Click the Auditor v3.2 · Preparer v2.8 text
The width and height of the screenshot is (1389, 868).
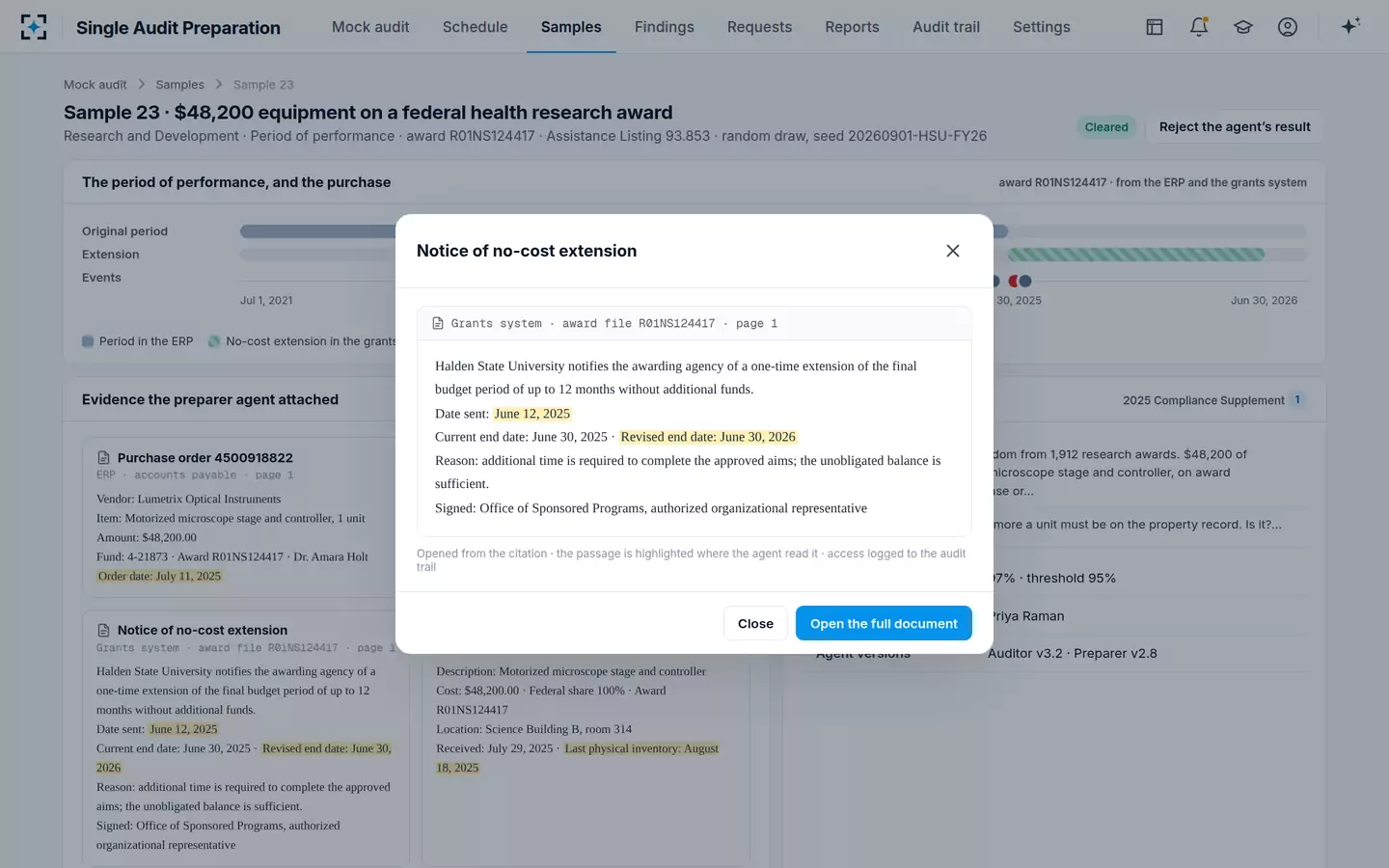click(x=1073, y=653)
